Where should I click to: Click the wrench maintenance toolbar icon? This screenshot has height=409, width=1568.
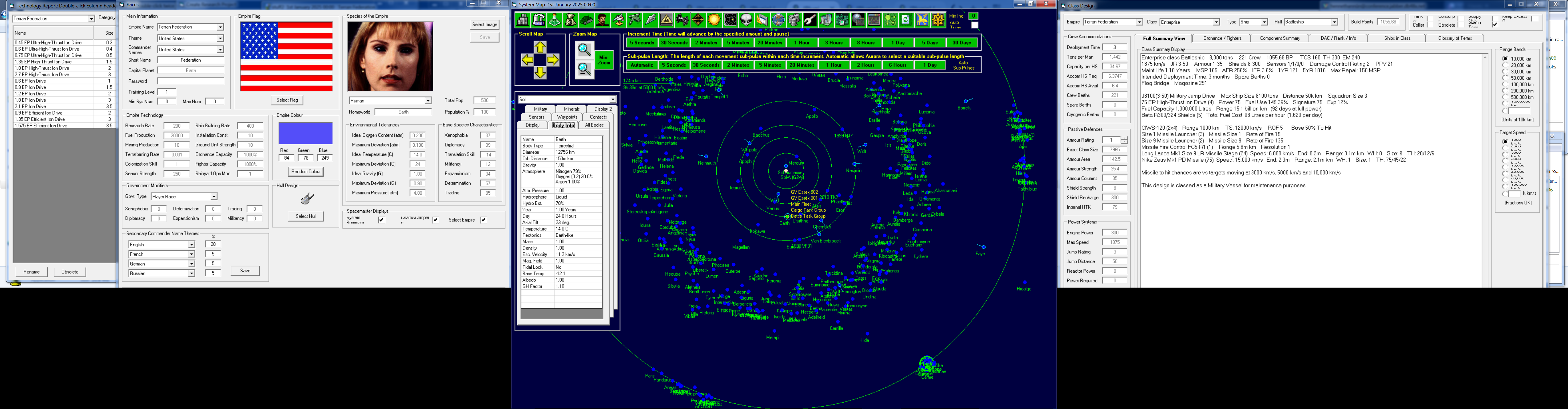tap(810, 20)
